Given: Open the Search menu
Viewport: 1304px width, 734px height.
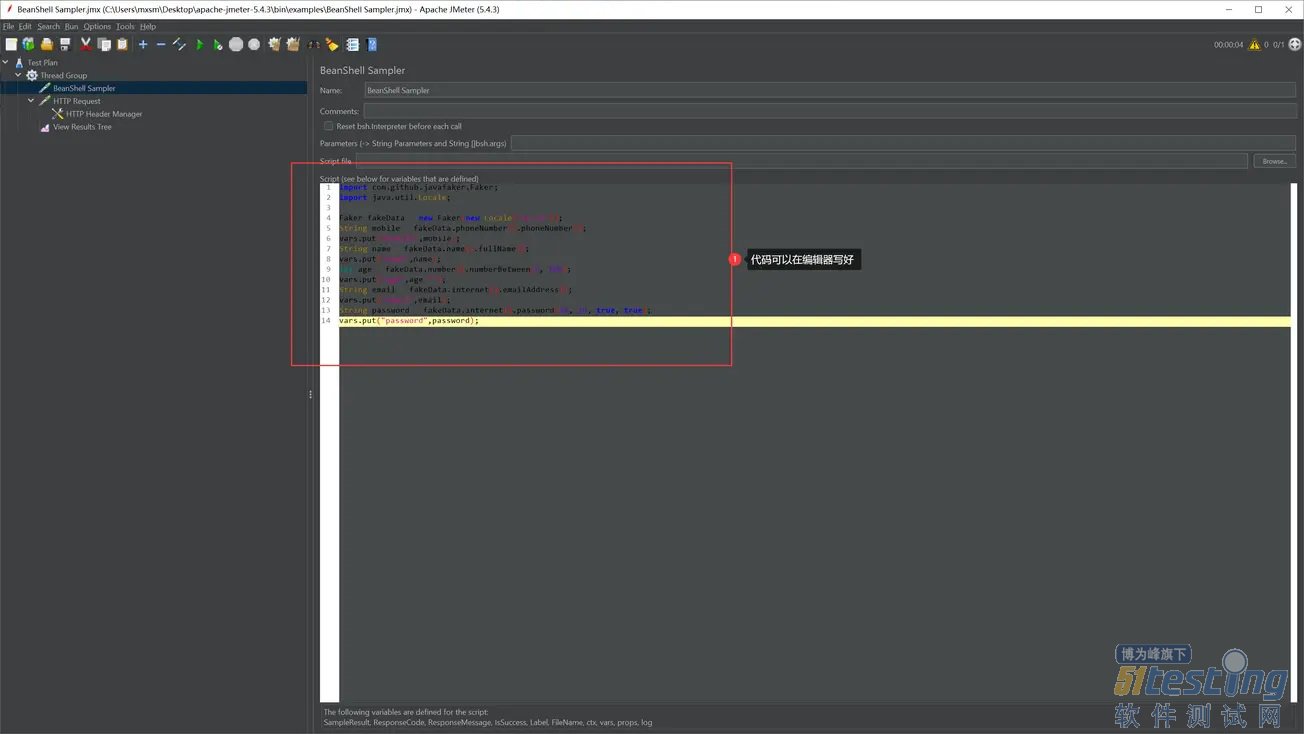Looking at the screenshot, I should (x=49, y=26).
